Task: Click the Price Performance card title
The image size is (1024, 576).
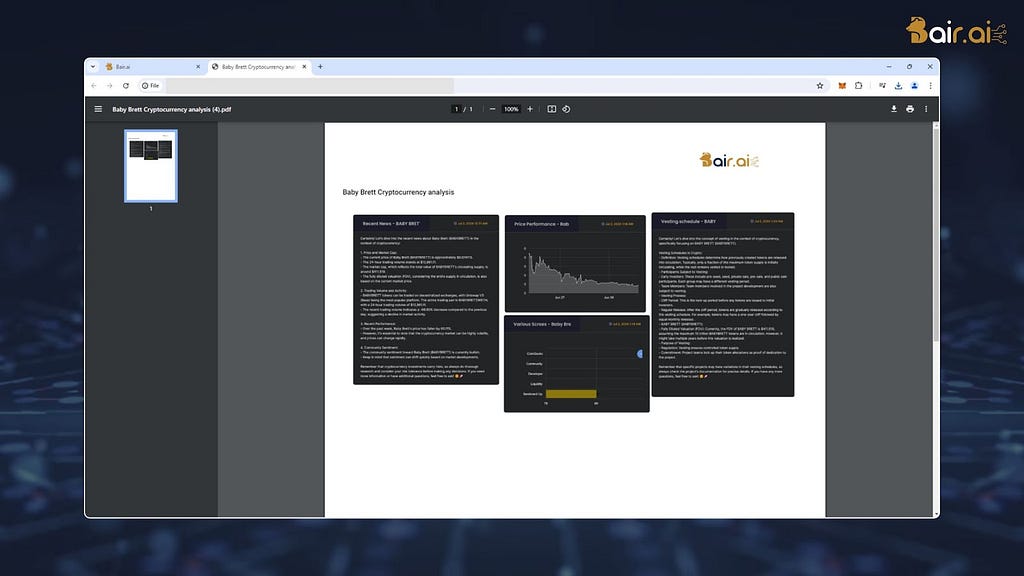Action: (541, 224)
